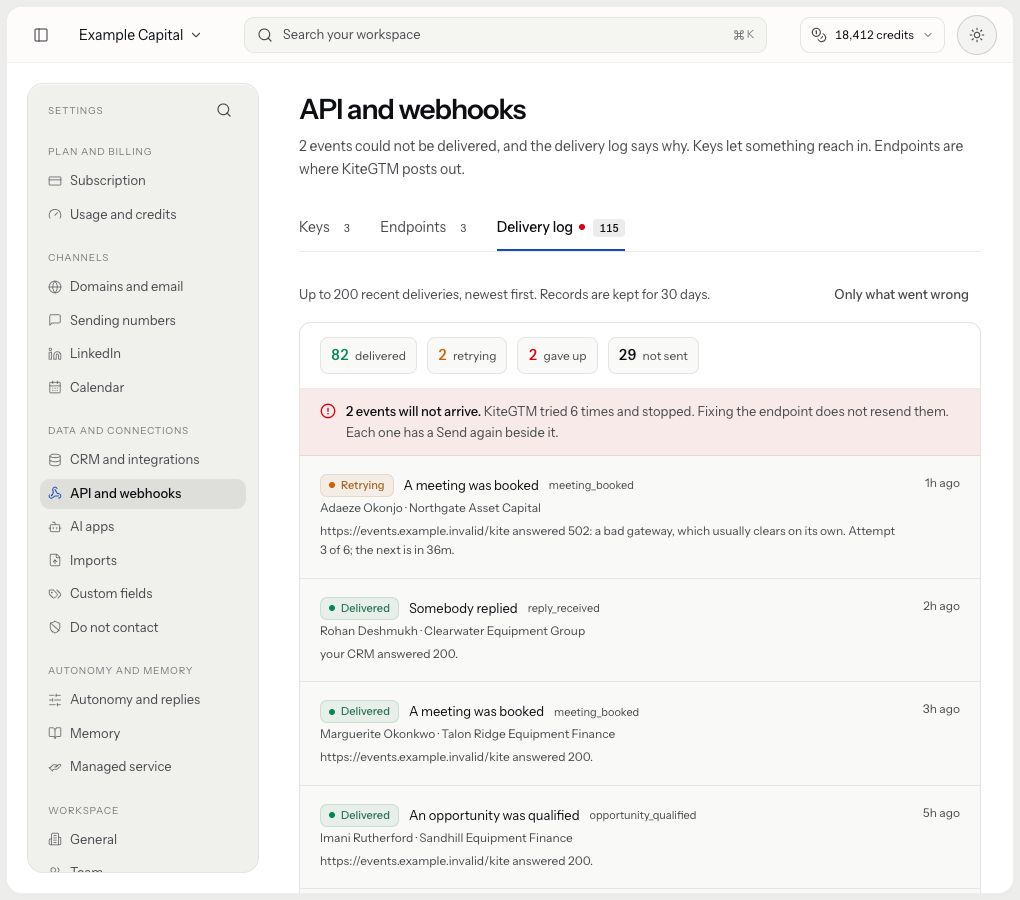Open Calendar channel settings
Viewport: 1020px width, 900px height.
pos(143,388)
